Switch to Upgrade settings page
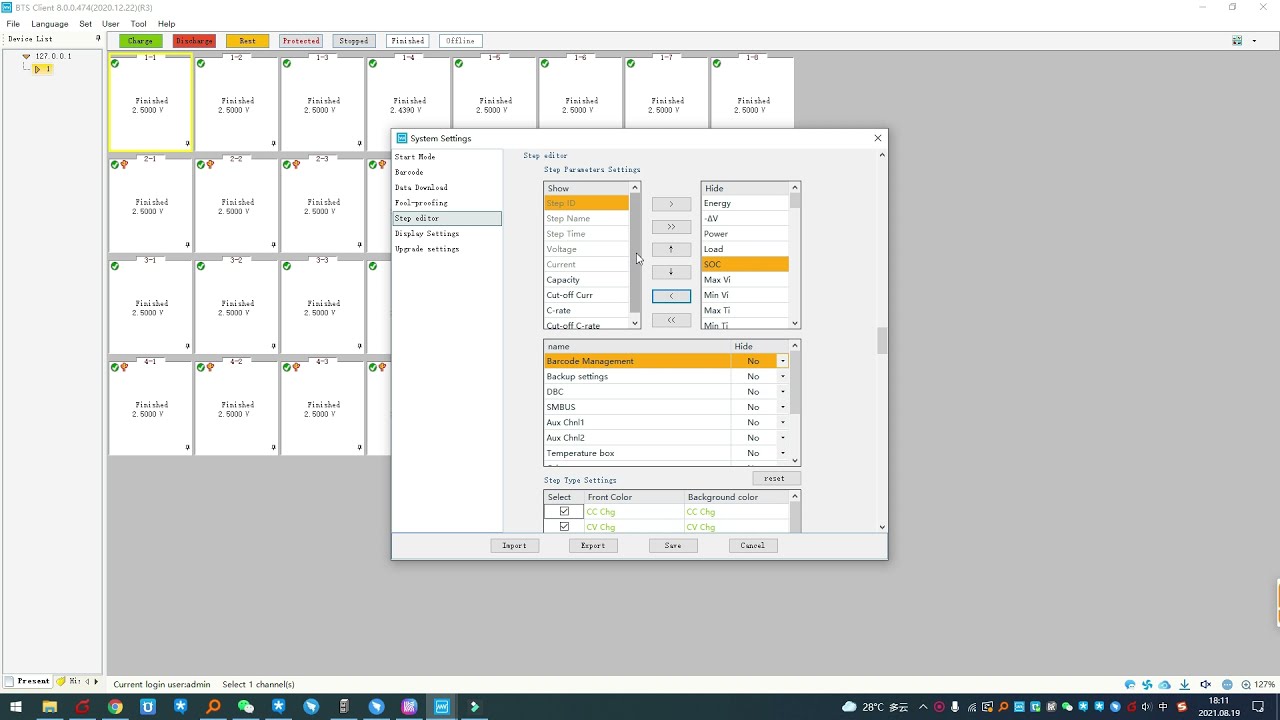The height and width of the screenshot is (720, 1280). click(x=427, y=249)
